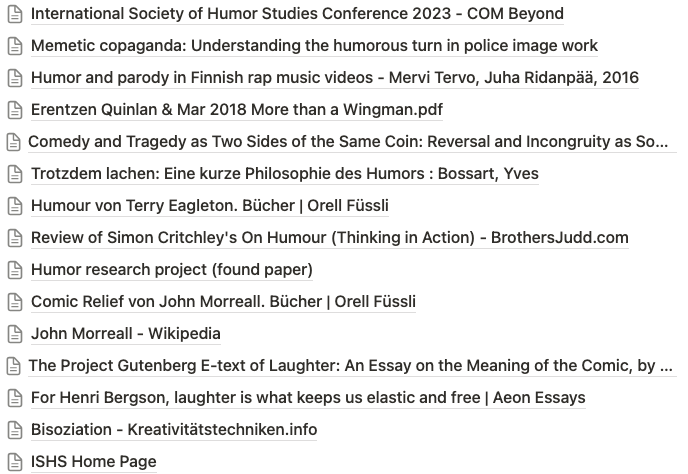Click page icon beside Bisoziation entry

(x=14, y=429)
